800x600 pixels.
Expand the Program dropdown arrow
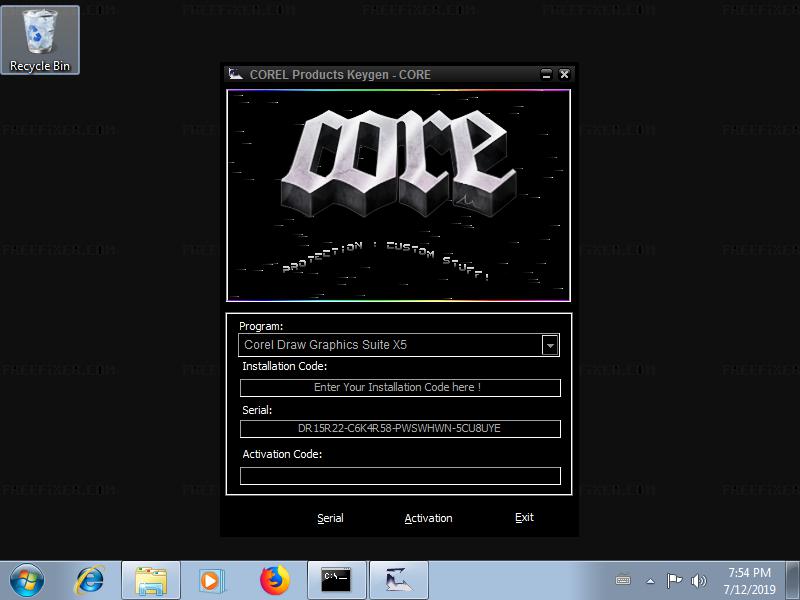click(x=549, y=345)
